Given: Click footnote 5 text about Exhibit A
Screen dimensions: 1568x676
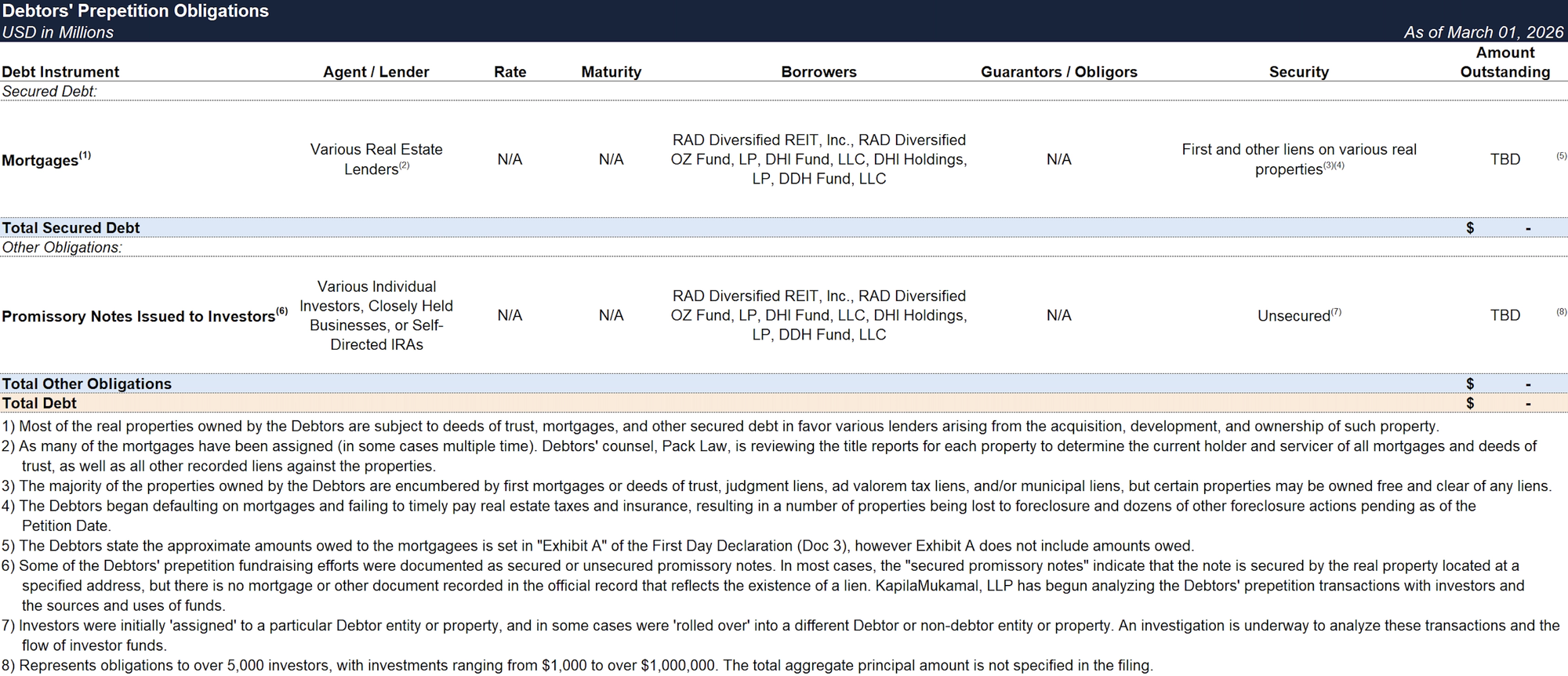Looking at the screenshot, I should coord(597,546).
